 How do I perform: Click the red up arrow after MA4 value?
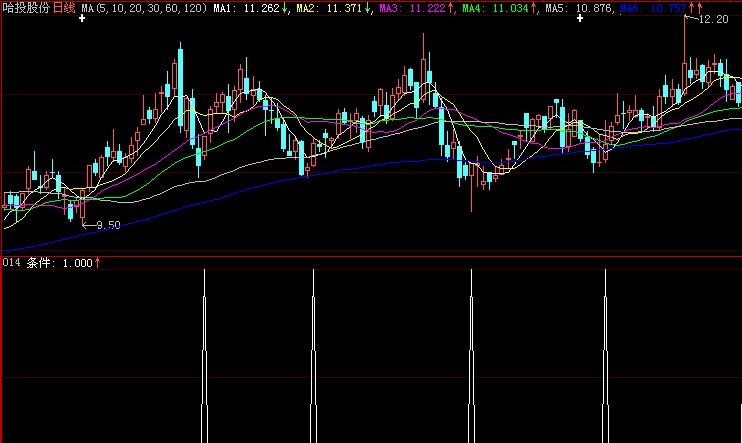[x=533, y=8]
